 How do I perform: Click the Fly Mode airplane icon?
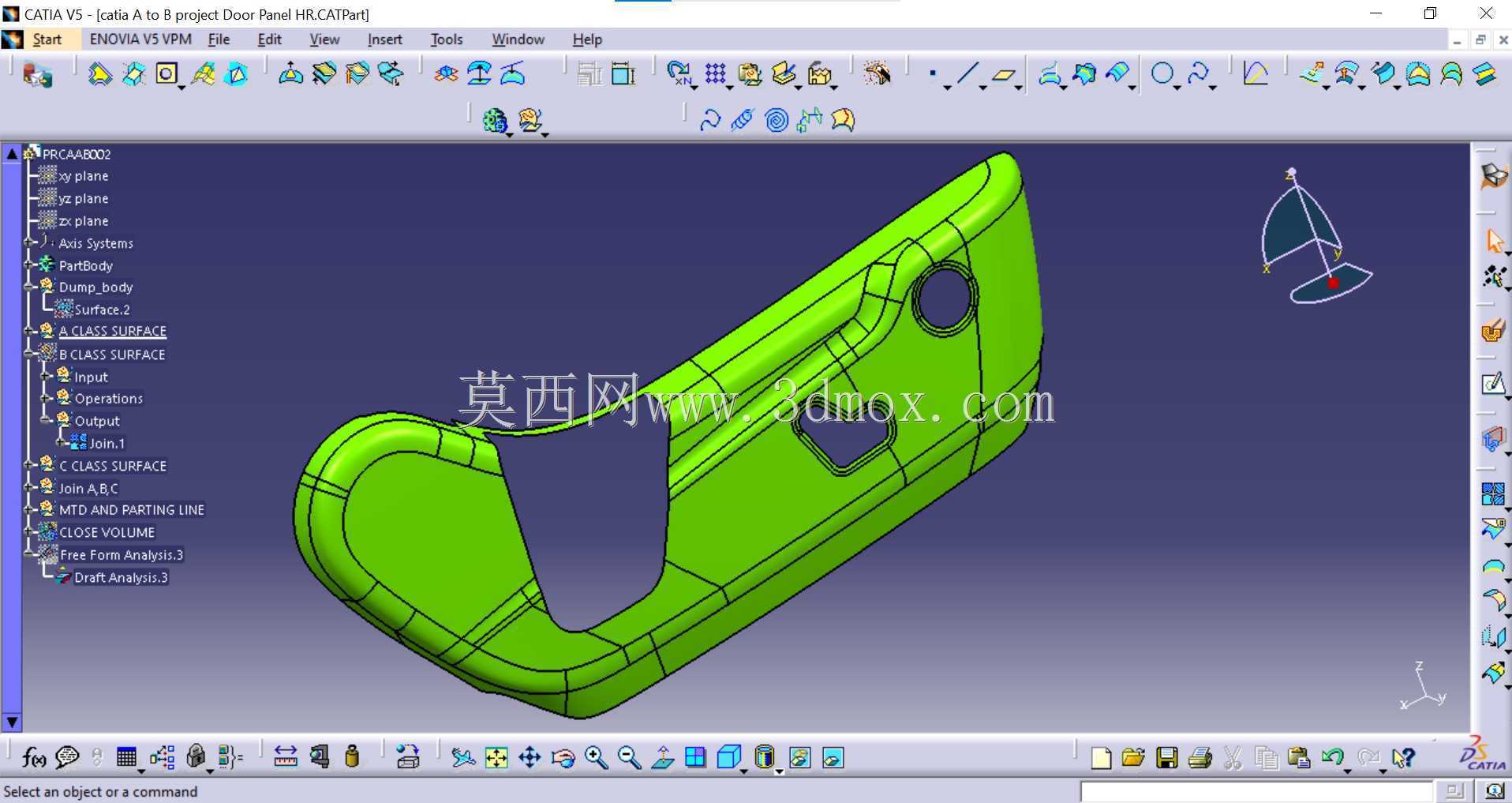click(463, 758)
